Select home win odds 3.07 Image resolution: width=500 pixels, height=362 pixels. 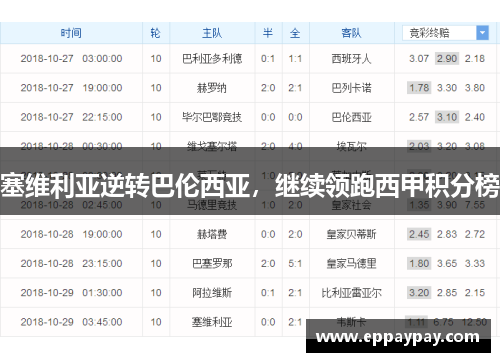point(419,59)
